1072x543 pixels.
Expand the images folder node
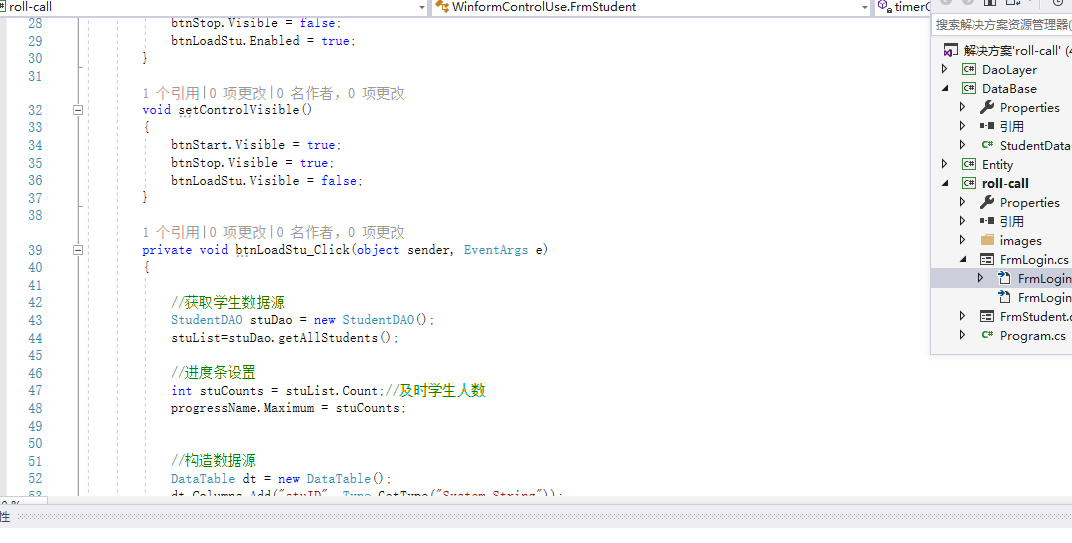(963, 240)
